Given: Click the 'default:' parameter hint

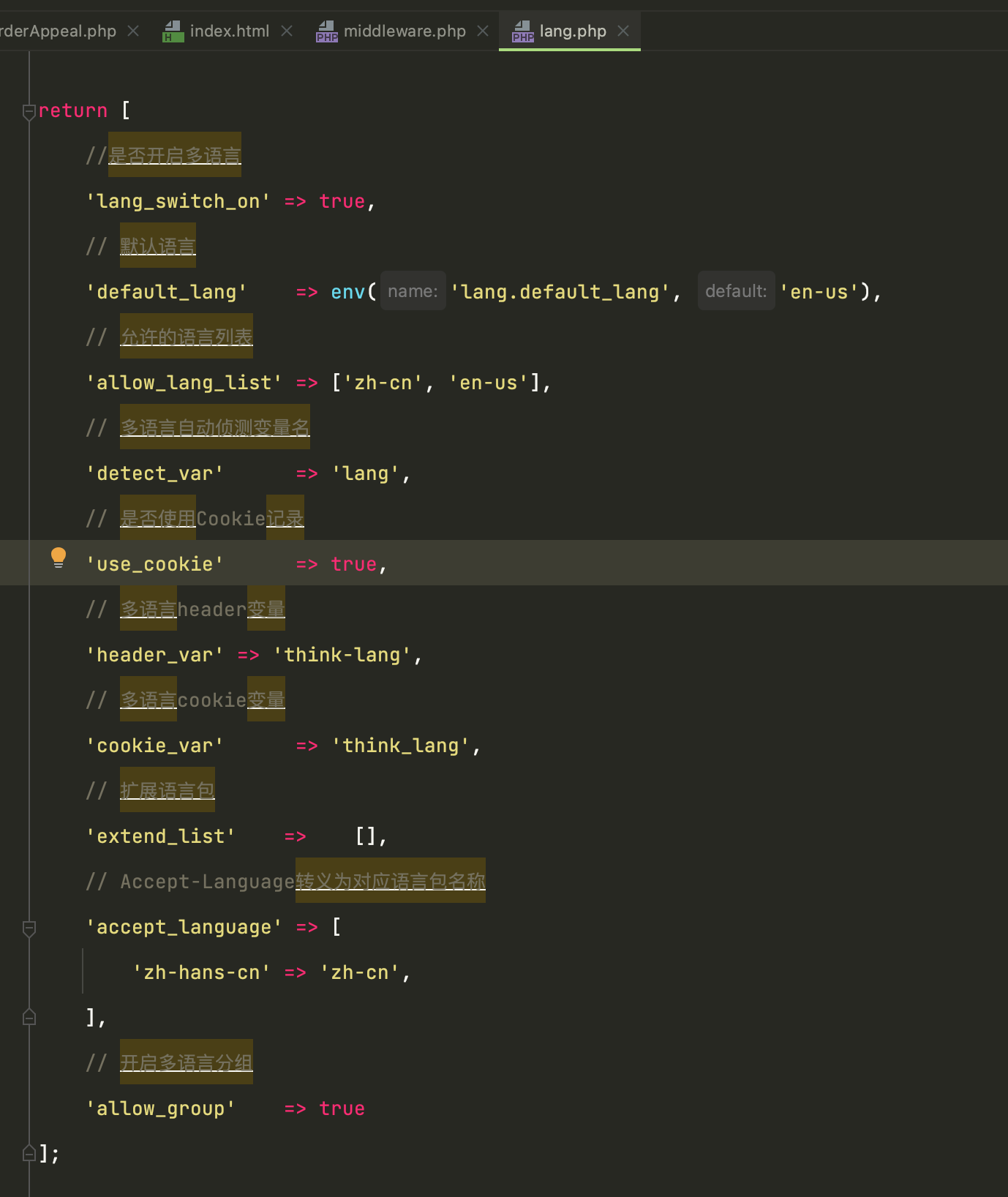Looking at the screenshot, I should (736, 291).
